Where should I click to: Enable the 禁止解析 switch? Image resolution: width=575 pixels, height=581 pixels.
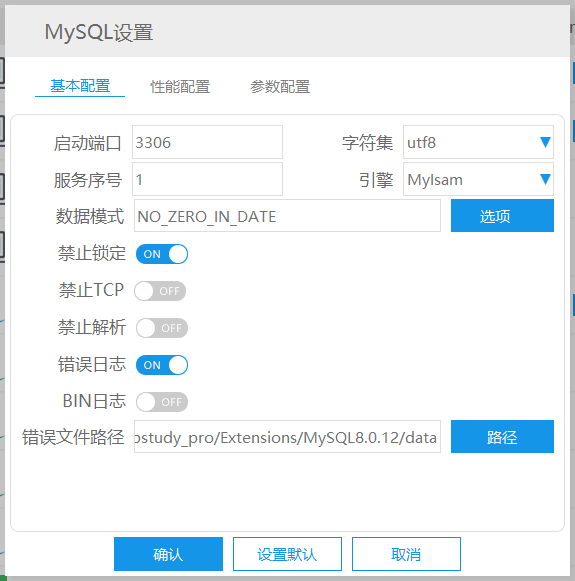point(162,328)
